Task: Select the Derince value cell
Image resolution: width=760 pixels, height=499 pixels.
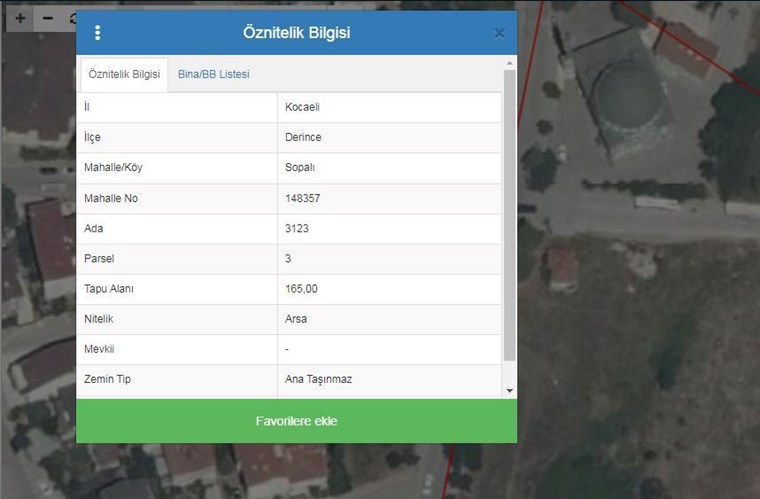Action: pos(389,138)
